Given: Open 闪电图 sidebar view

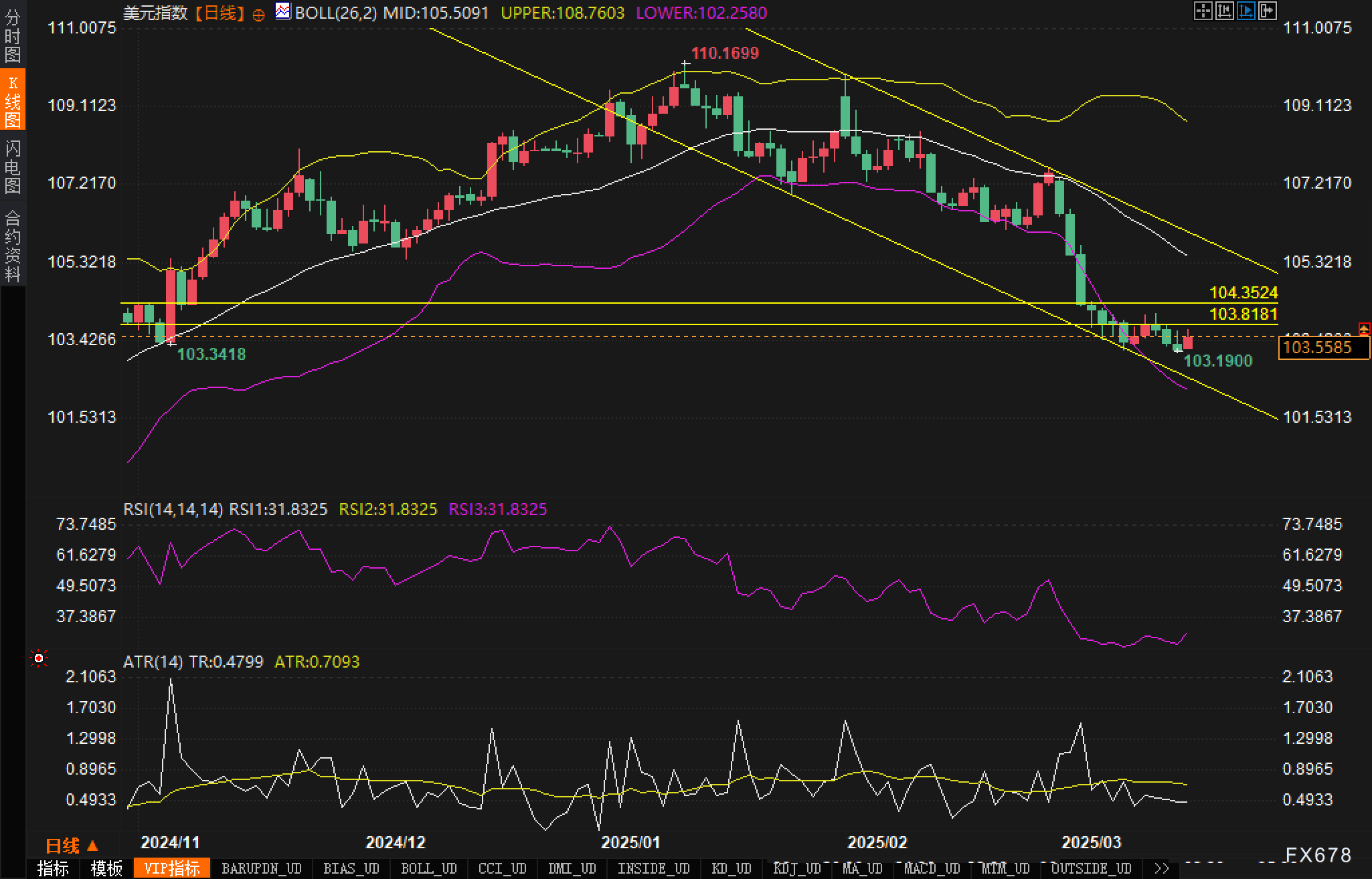Looking at the screenshot, I should coord(13,166).
